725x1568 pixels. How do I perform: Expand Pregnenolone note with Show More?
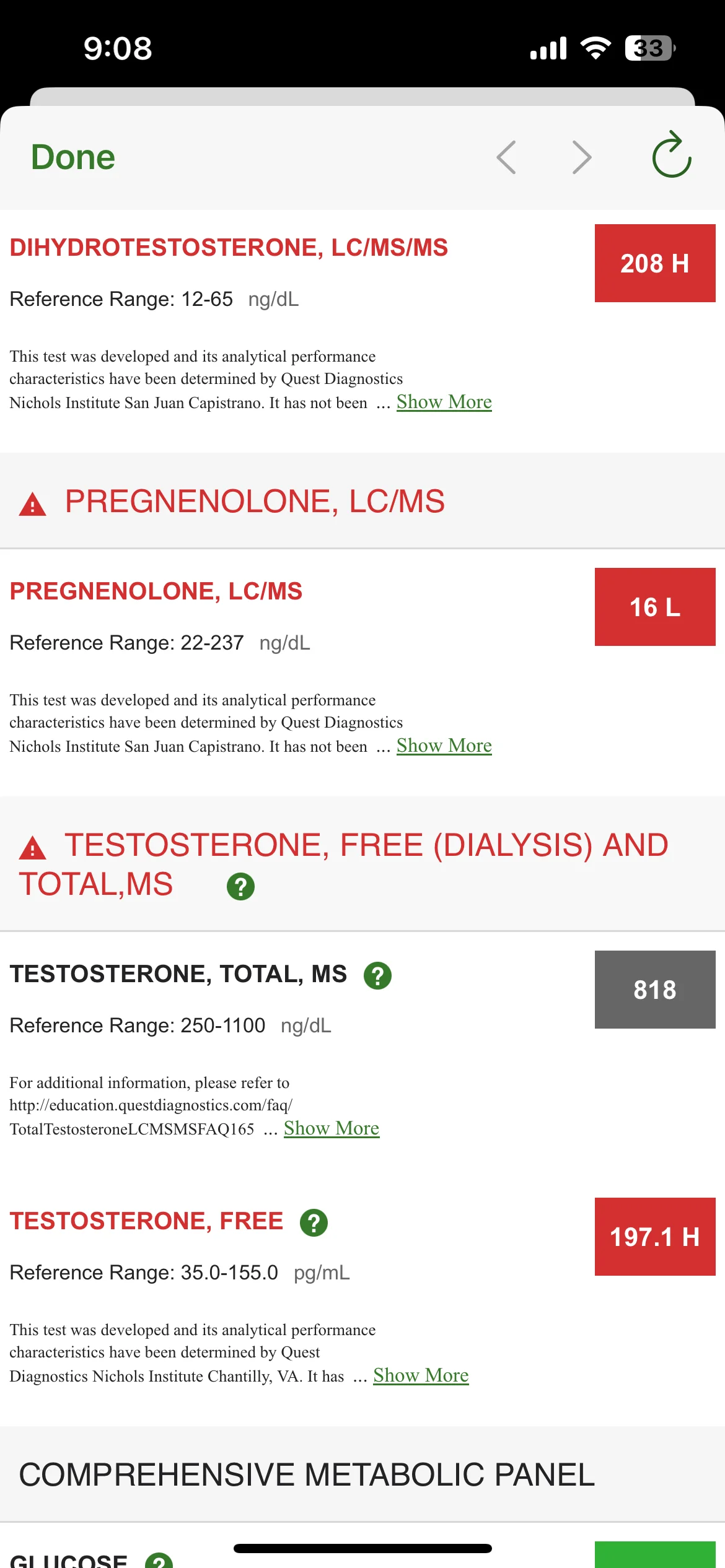[x=444, y=746]
